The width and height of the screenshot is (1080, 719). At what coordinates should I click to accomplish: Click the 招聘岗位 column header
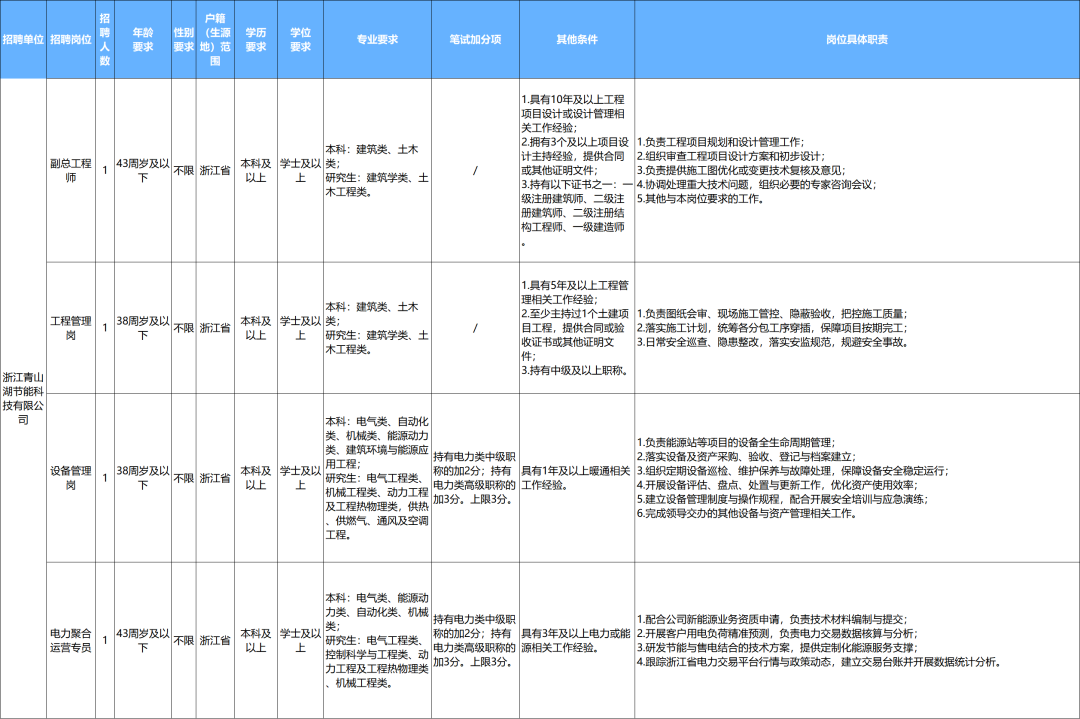[71, 39]
